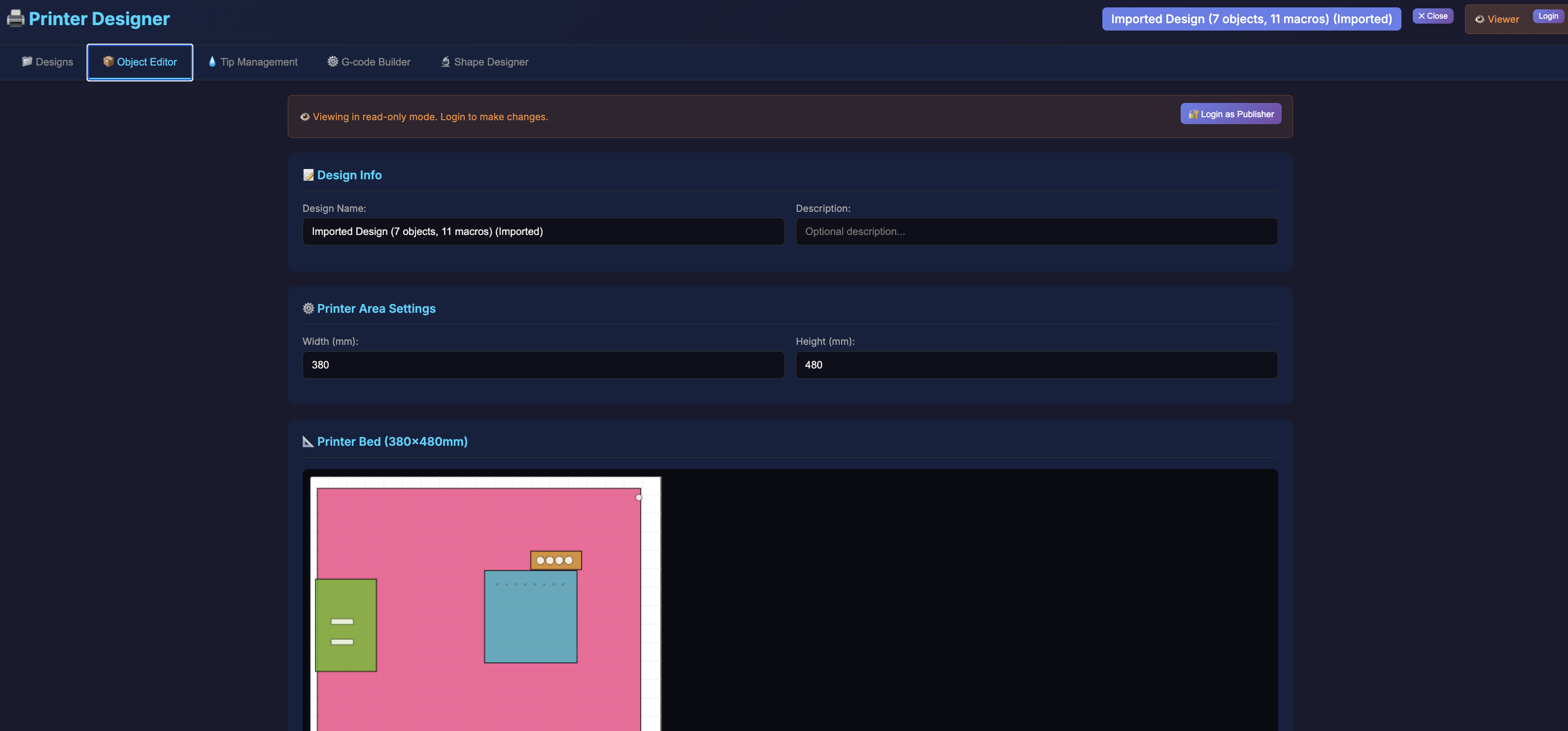Click the gear icon beside Printer Area Settings
This screenshot has width=1568, height=731.
(308, 308)
